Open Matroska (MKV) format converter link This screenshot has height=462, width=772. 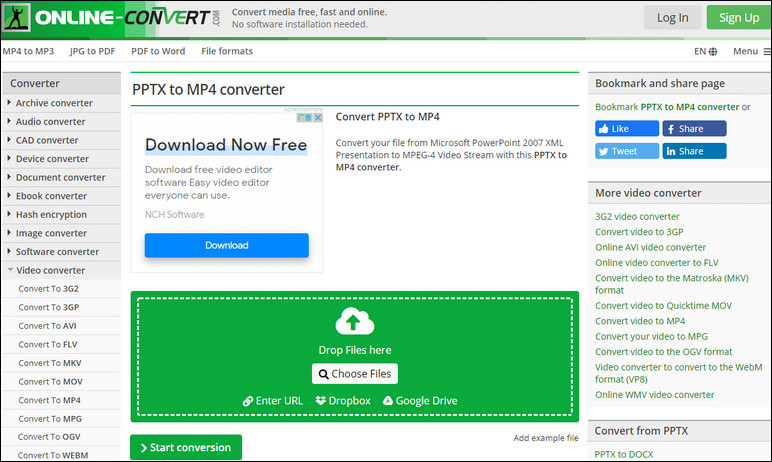tap(672, 284)
